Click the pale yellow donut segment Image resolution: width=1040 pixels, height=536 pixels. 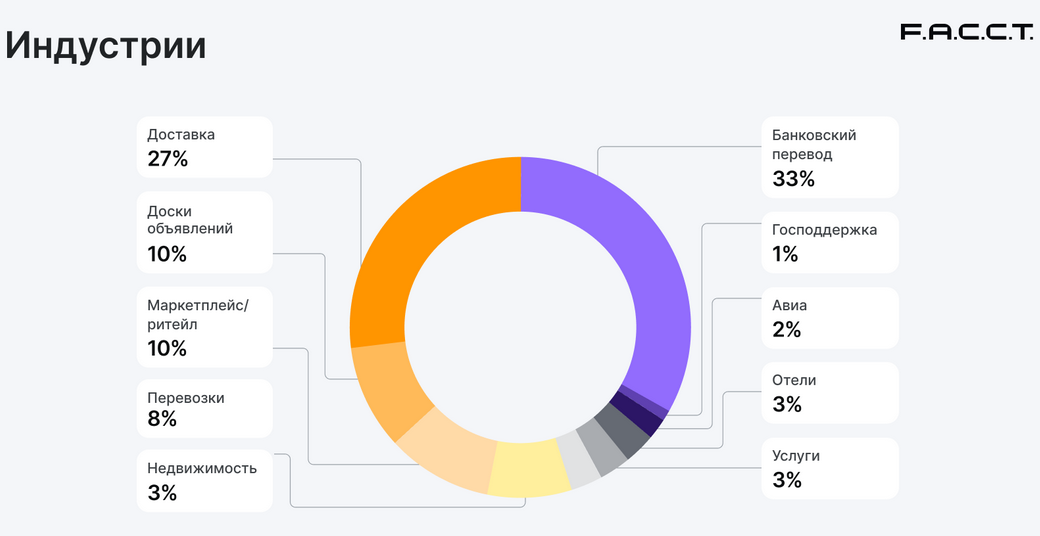tap(530, 467)
